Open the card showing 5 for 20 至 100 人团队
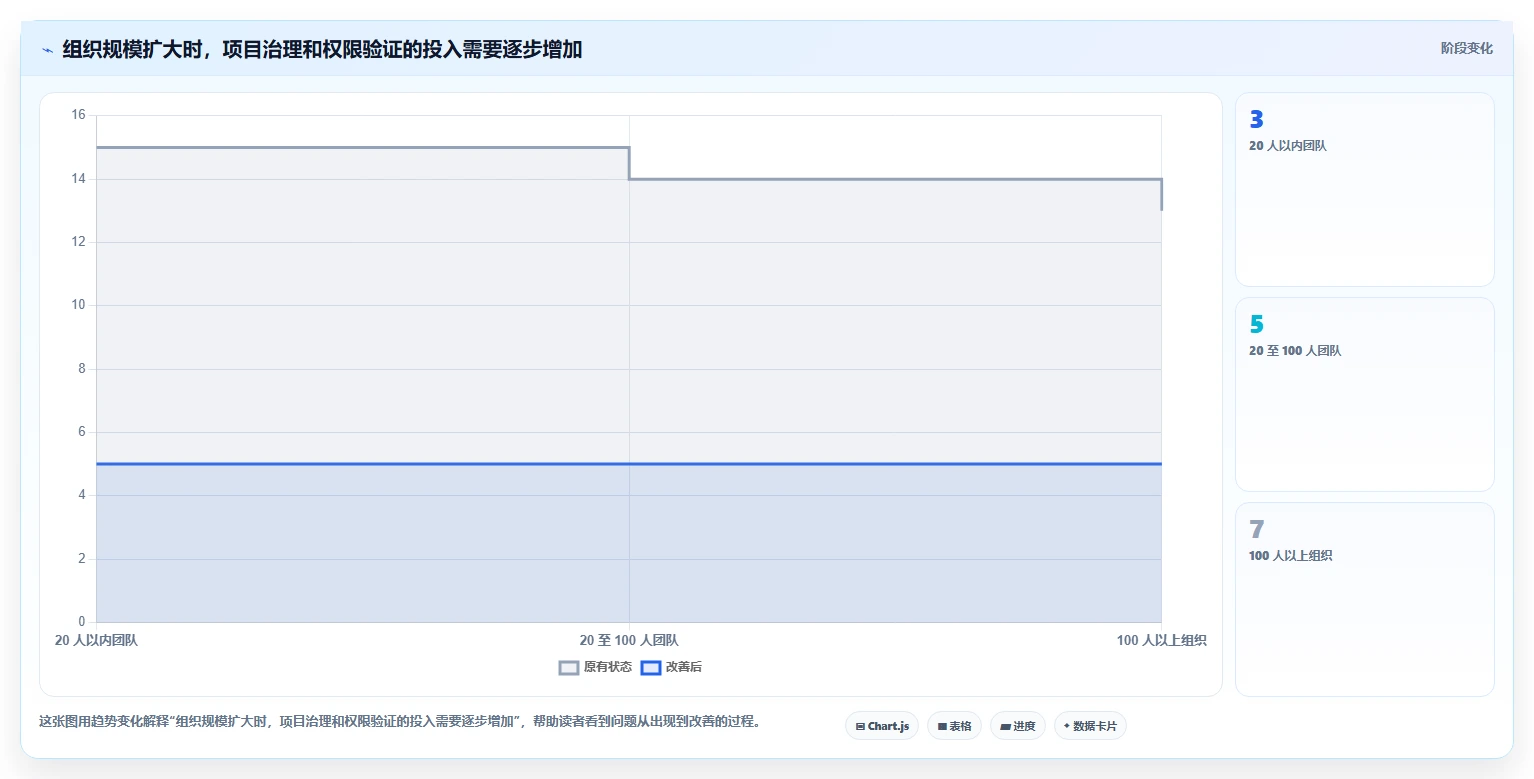The image size is (1534, 779). point(1365,394)
